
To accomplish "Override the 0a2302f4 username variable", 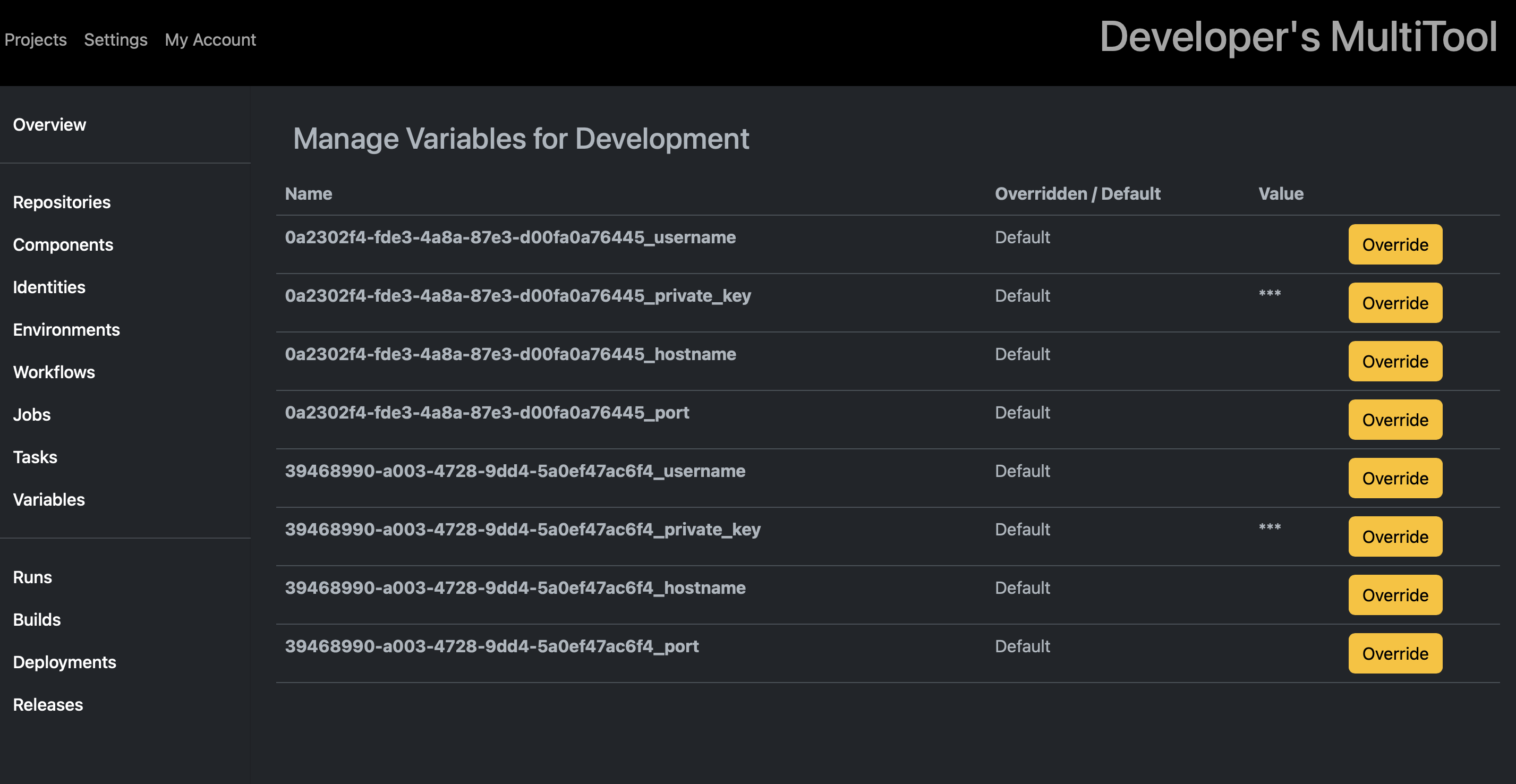I will 1394,244.
